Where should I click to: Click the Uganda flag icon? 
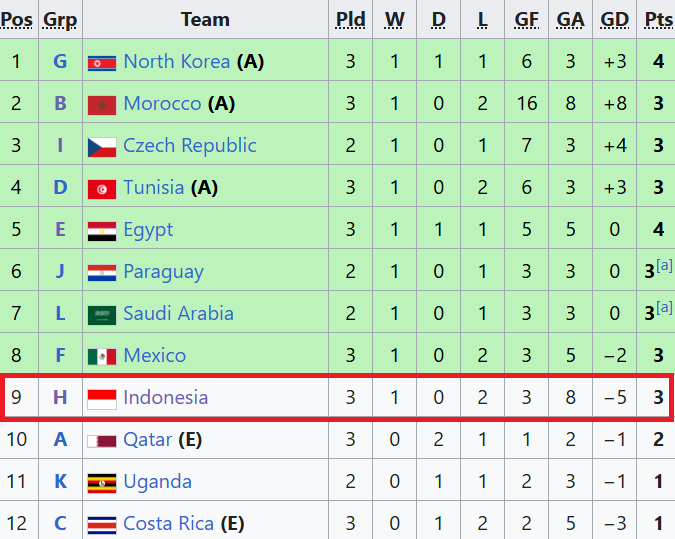102,482
